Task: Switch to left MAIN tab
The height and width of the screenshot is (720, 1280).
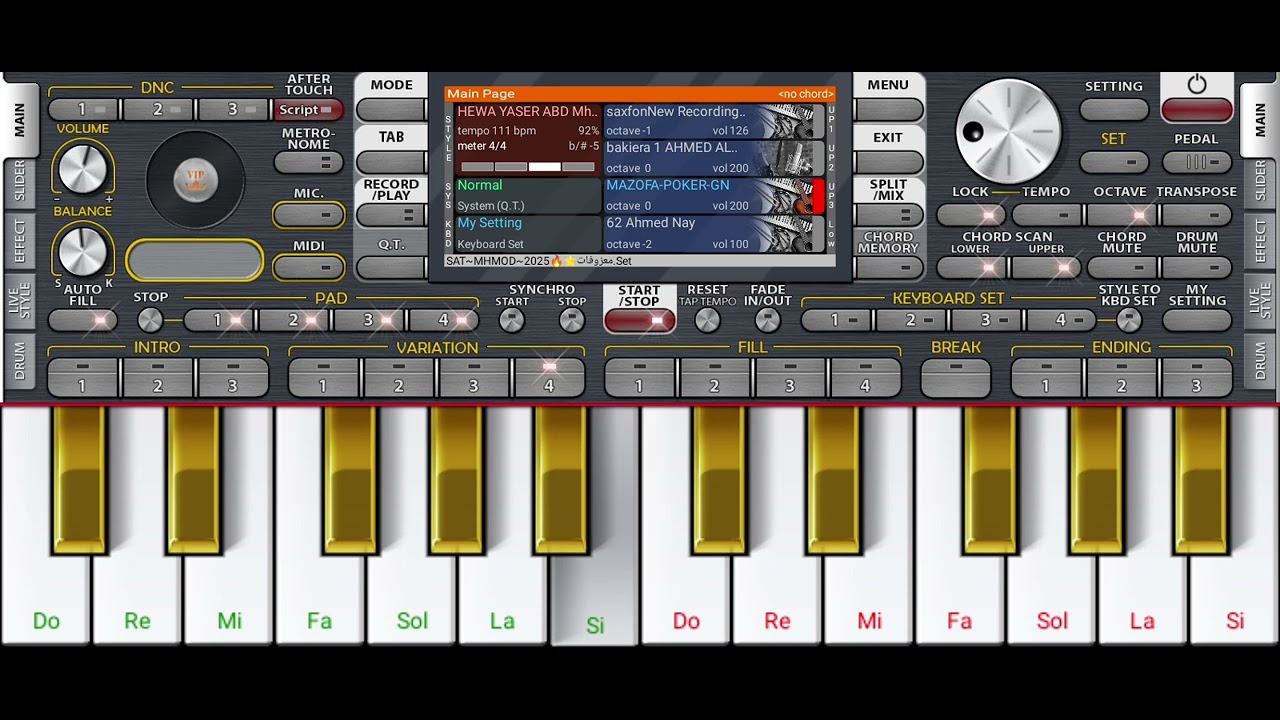Action: click(x=20, y=120)
